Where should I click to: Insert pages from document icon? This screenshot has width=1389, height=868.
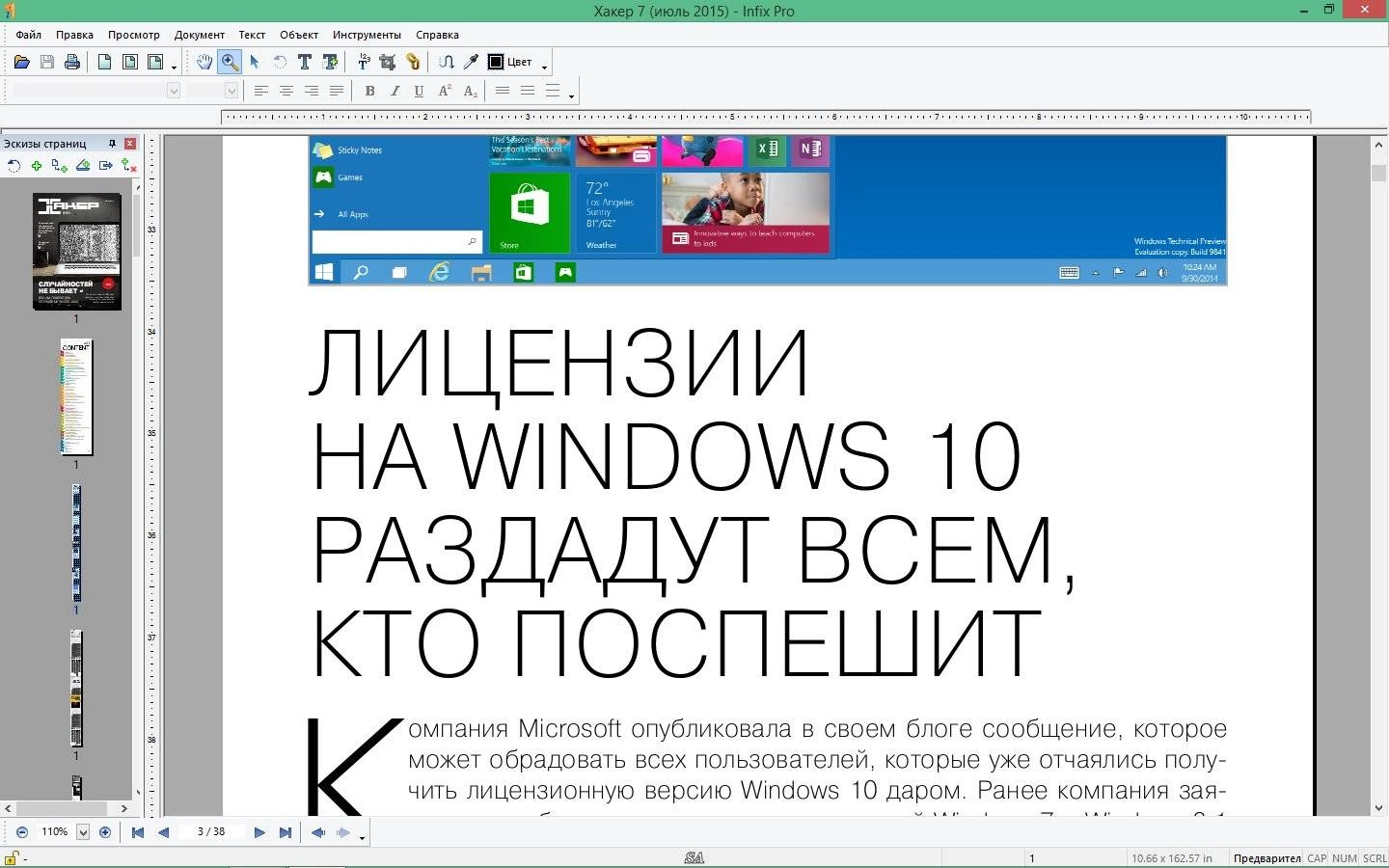coord(60,166)
